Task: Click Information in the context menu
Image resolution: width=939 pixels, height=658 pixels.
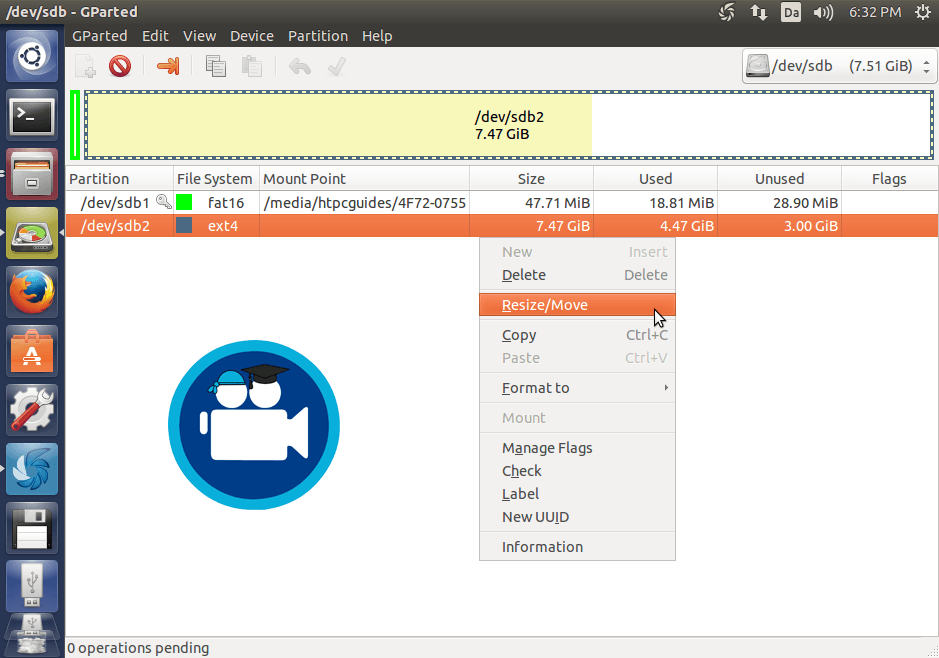Action: 542,547
